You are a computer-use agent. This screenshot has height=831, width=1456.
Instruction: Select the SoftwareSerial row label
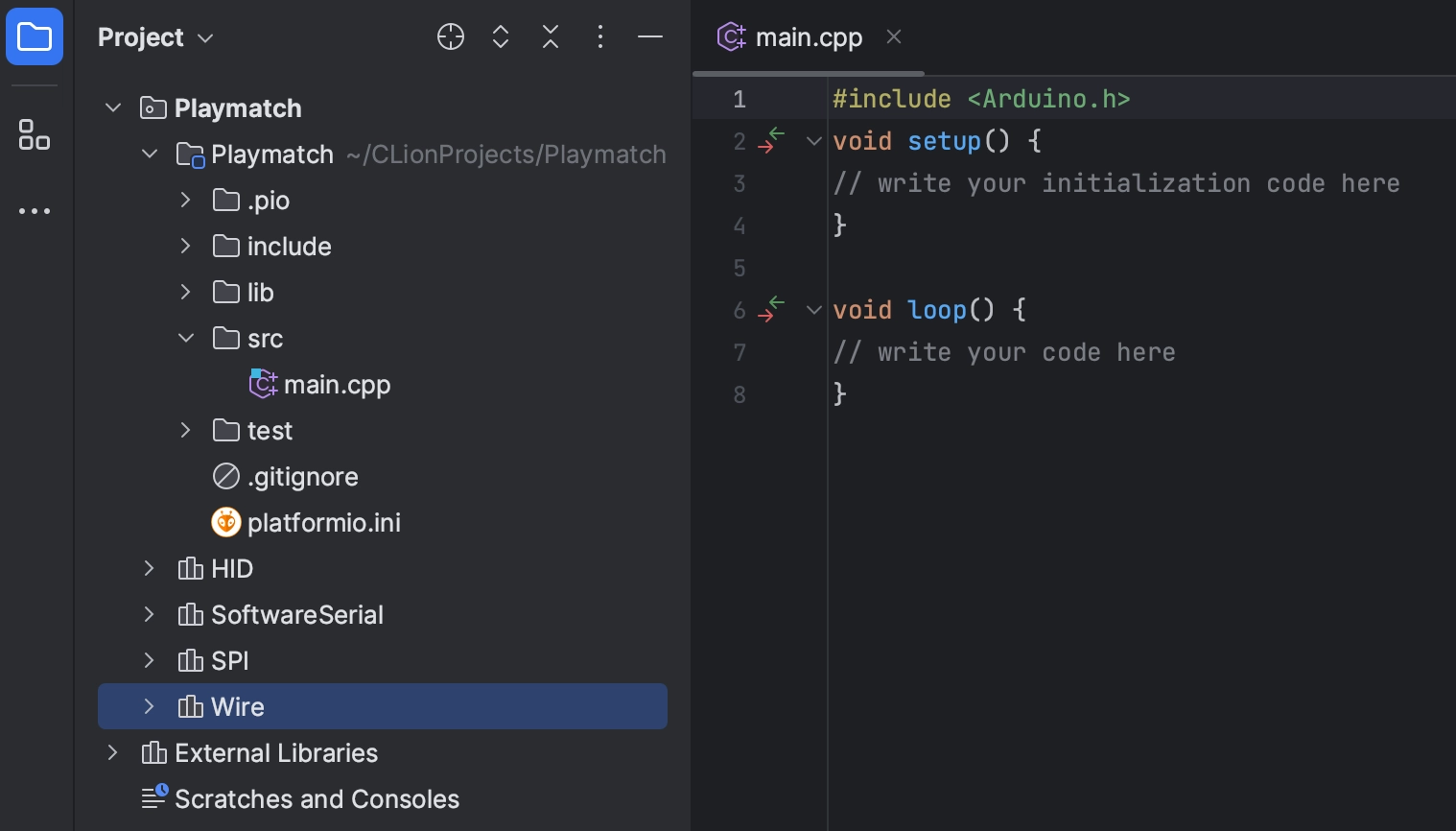297,615
